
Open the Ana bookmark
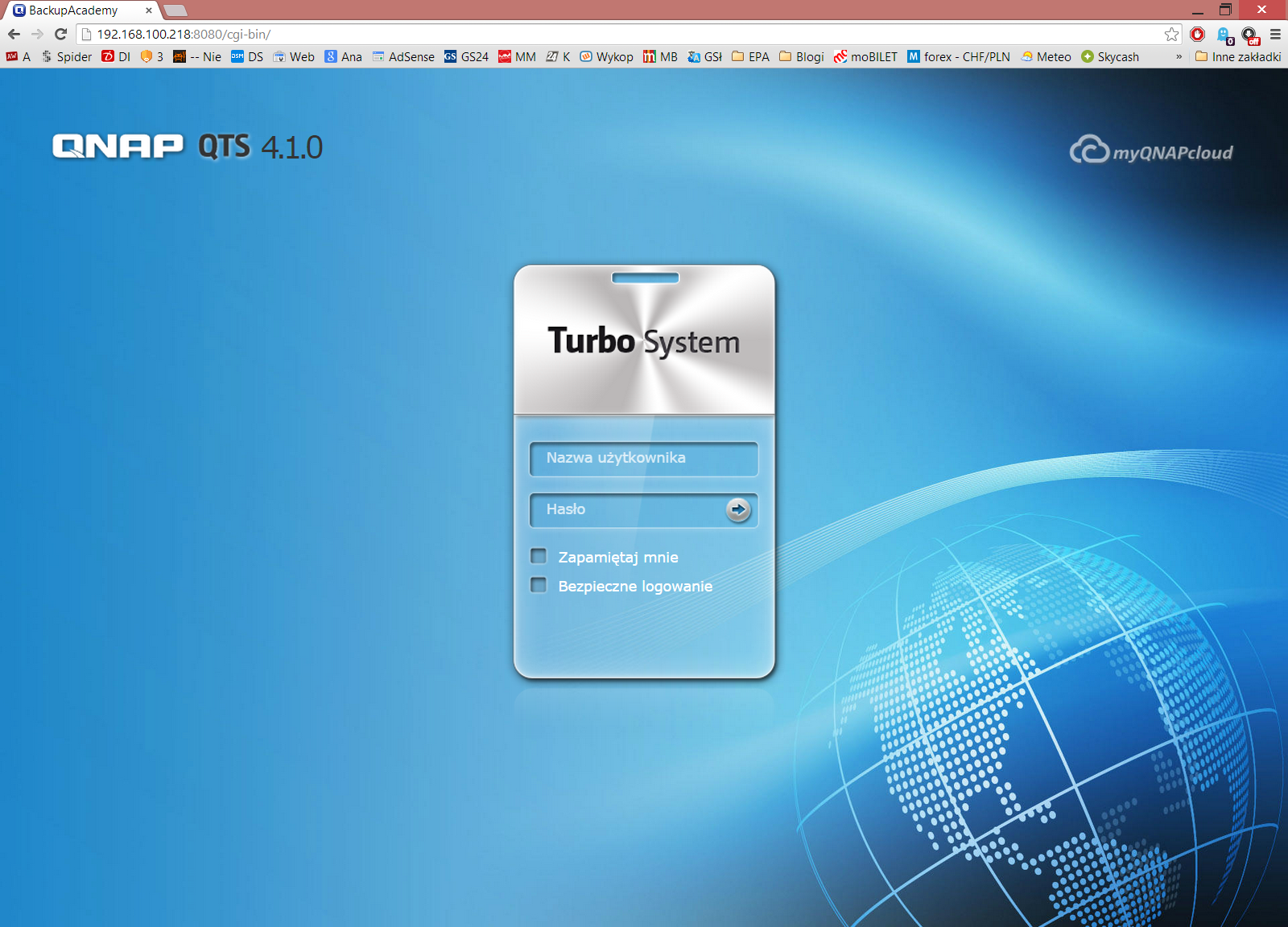click(x=343, y=56)
